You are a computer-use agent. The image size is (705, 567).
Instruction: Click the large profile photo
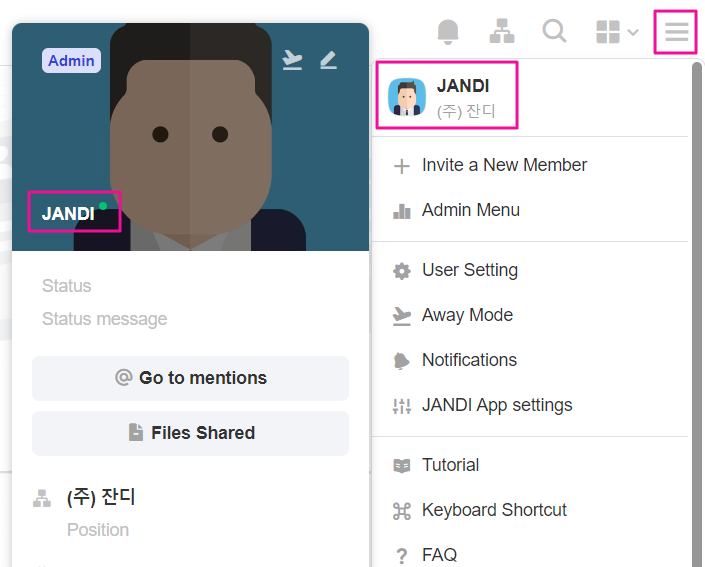tap(191, 137)
